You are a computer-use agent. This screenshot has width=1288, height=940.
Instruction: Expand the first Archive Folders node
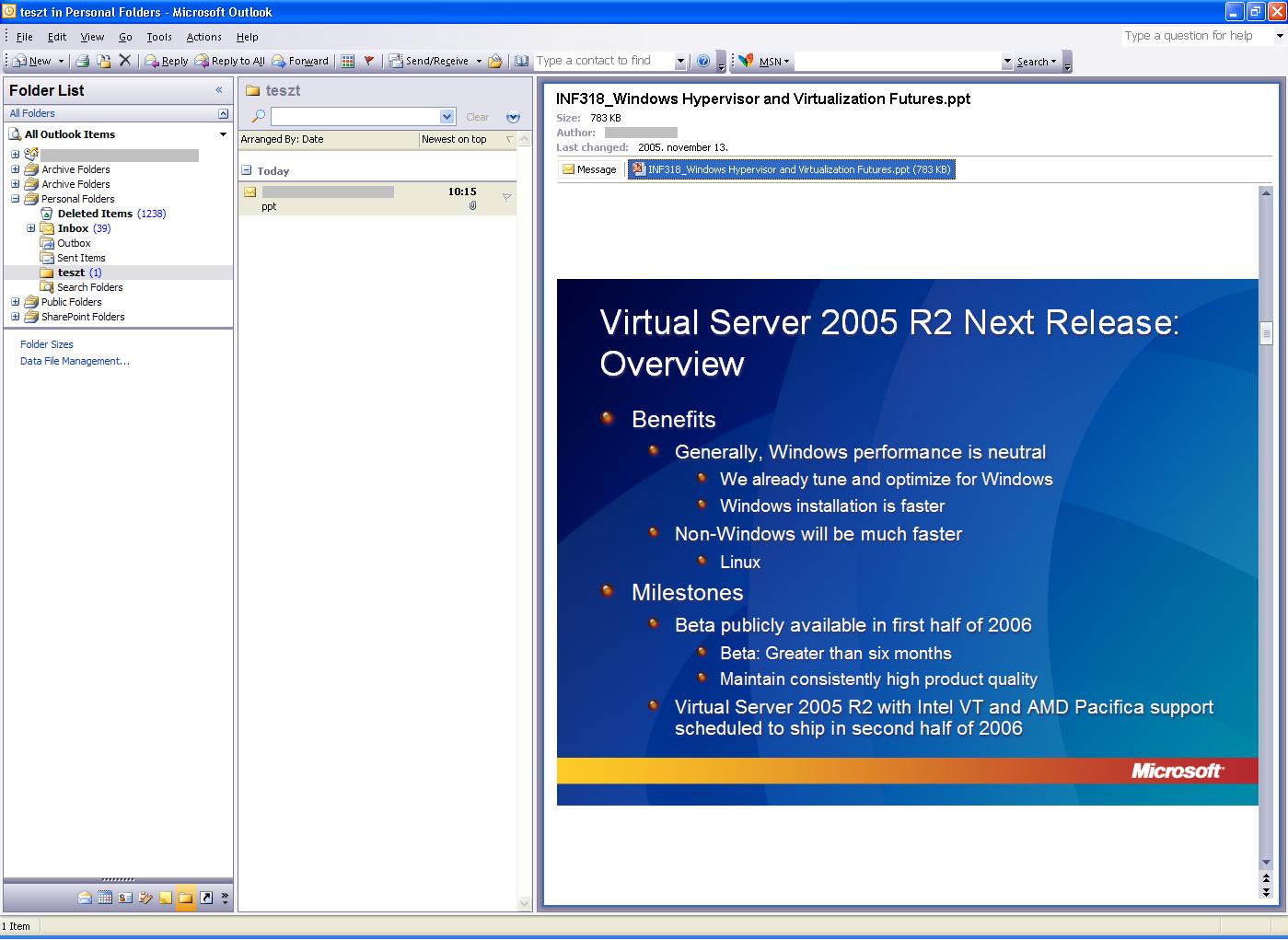[15, 169]
